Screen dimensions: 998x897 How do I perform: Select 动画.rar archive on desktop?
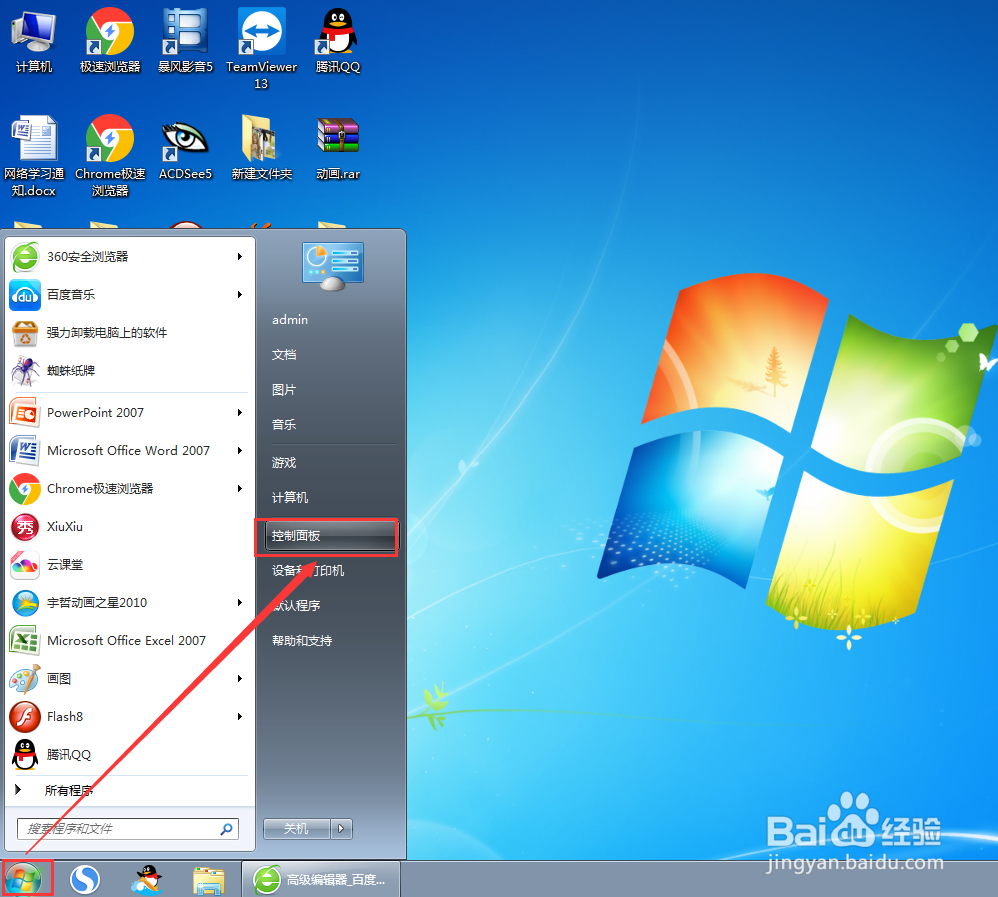[338, 149]
